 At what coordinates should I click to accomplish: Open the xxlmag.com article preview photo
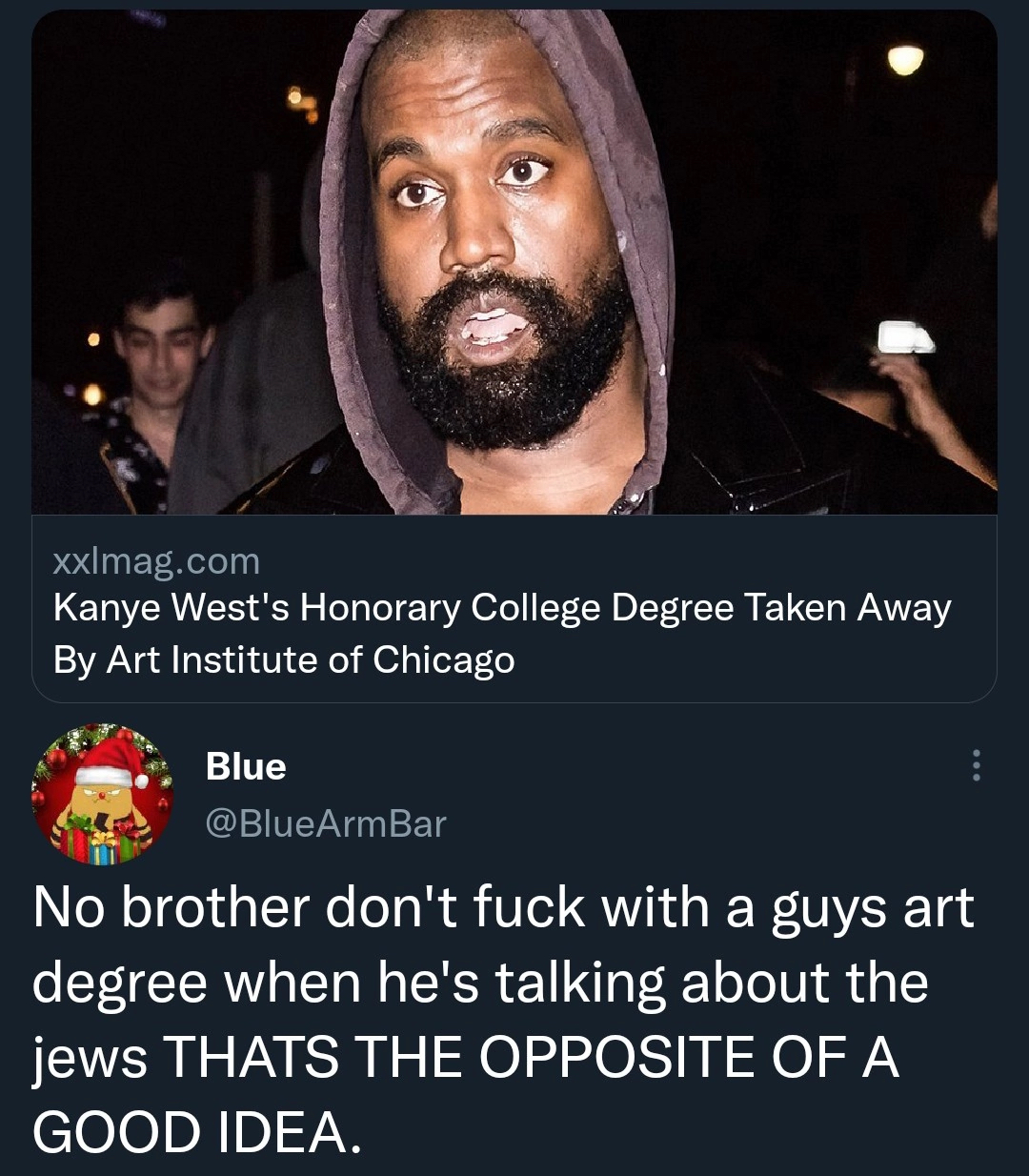click(x=514, y=262)
